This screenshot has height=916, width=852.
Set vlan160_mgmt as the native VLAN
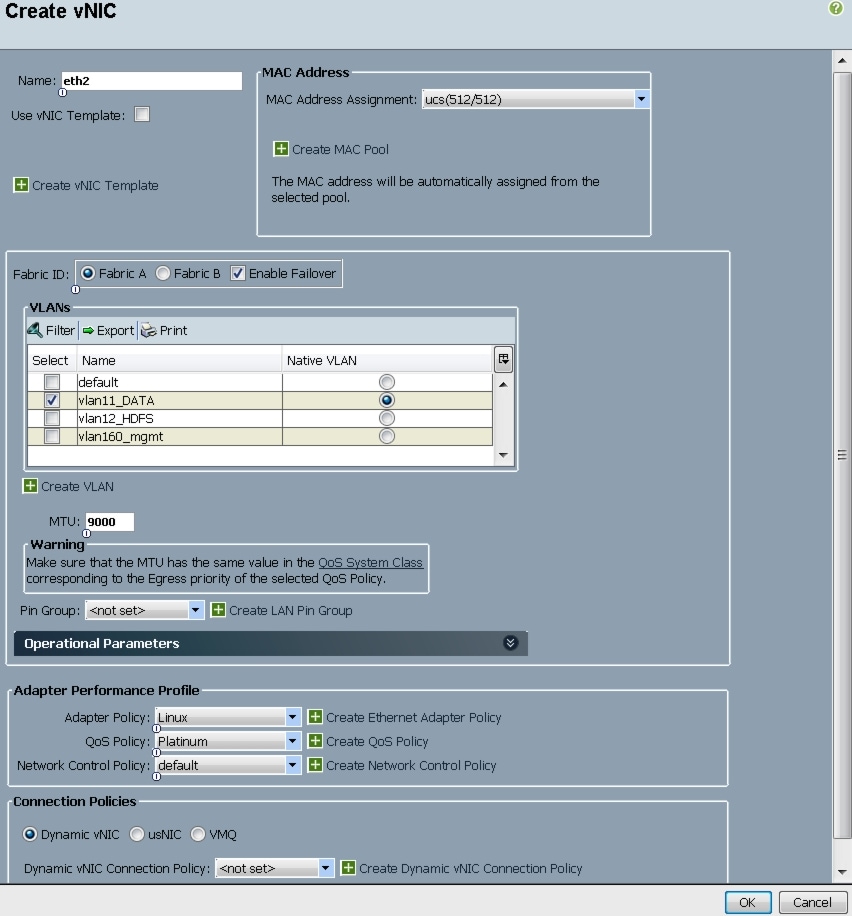tap(386, 436)
